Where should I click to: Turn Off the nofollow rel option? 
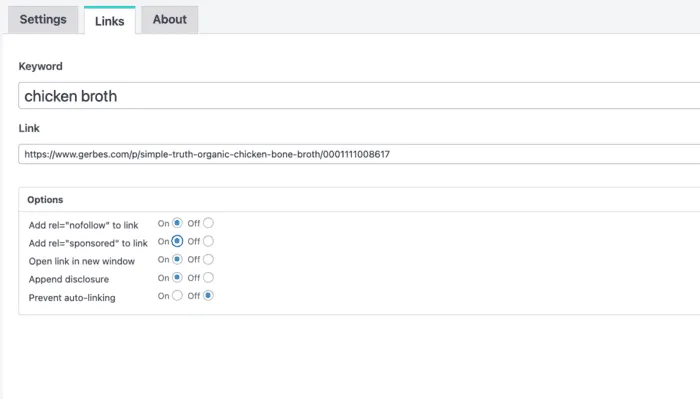(x=208, y=223)
